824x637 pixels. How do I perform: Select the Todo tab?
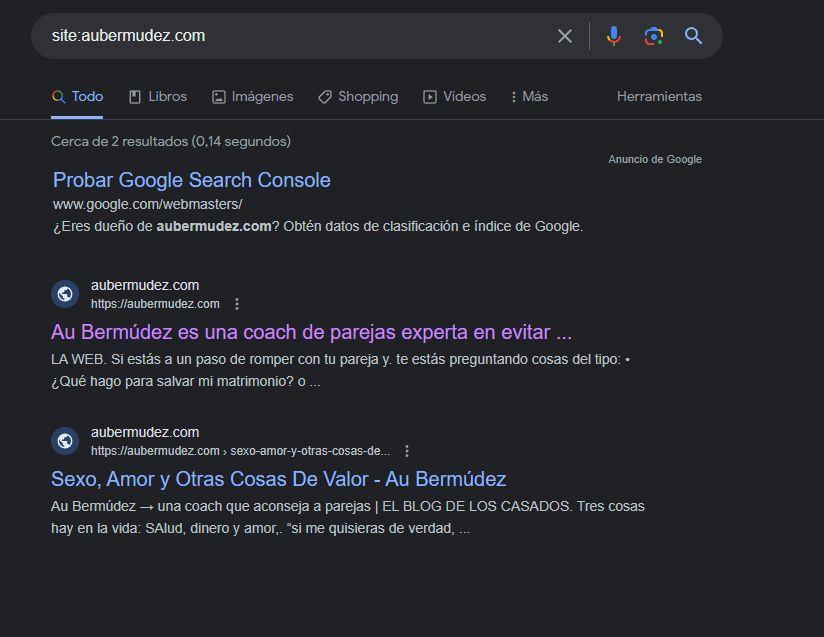pos(77,97)
